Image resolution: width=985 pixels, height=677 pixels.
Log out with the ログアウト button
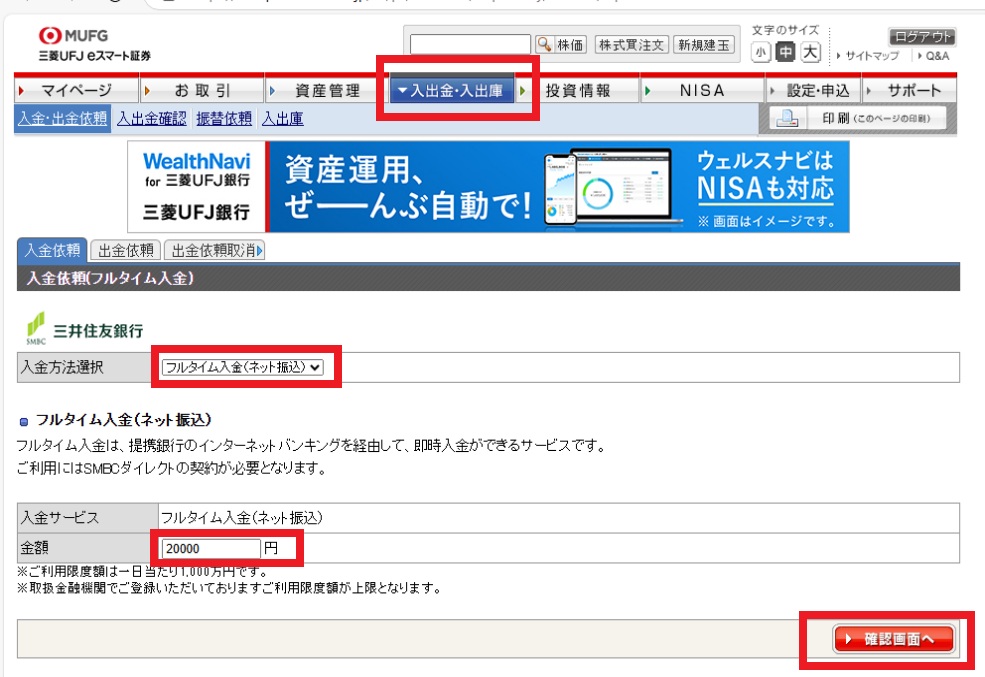pyautogui.click(x=922, y=36)
